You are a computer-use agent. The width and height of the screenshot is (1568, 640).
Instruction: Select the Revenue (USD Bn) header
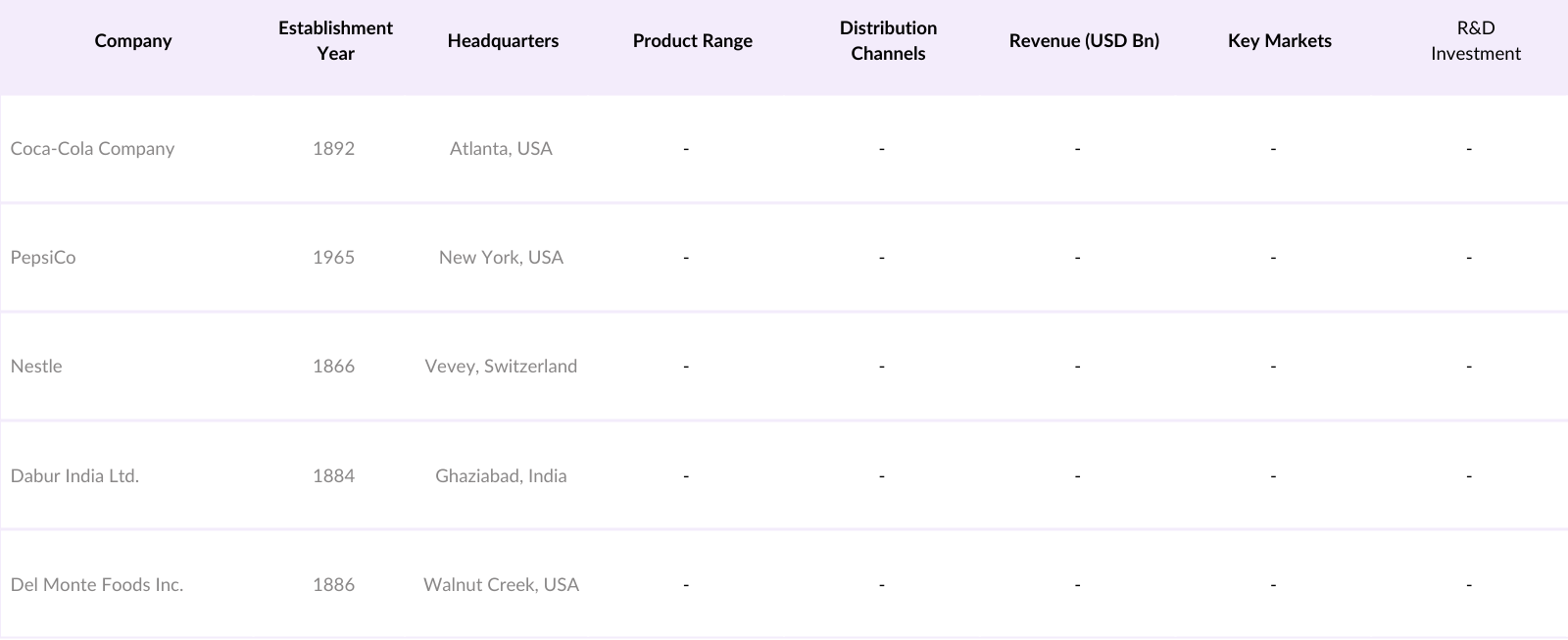pyautogui.click(x=1084, y=41)
